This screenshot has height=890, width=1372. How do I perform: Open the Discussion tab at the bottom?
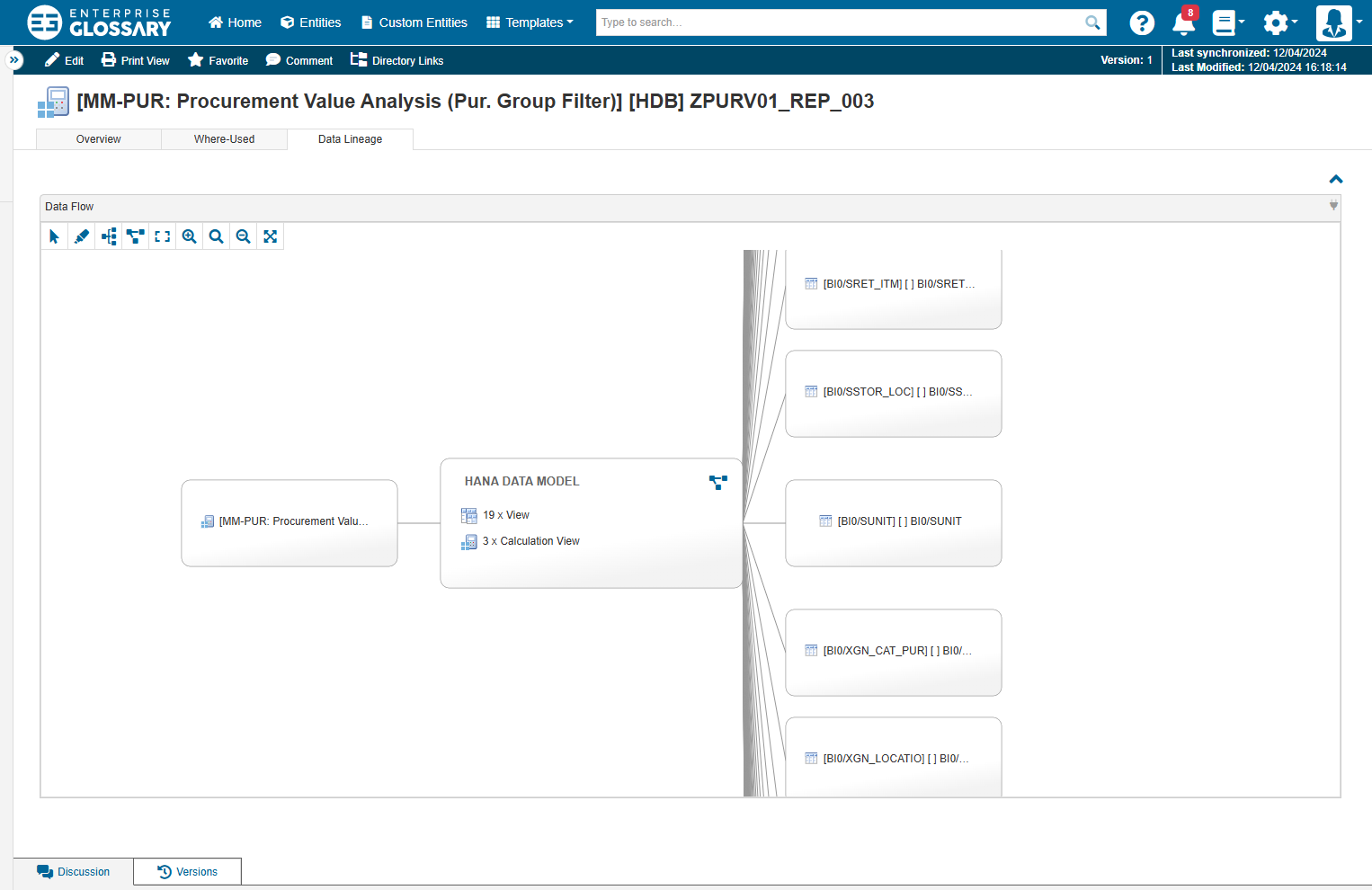[x=74, y=872]
